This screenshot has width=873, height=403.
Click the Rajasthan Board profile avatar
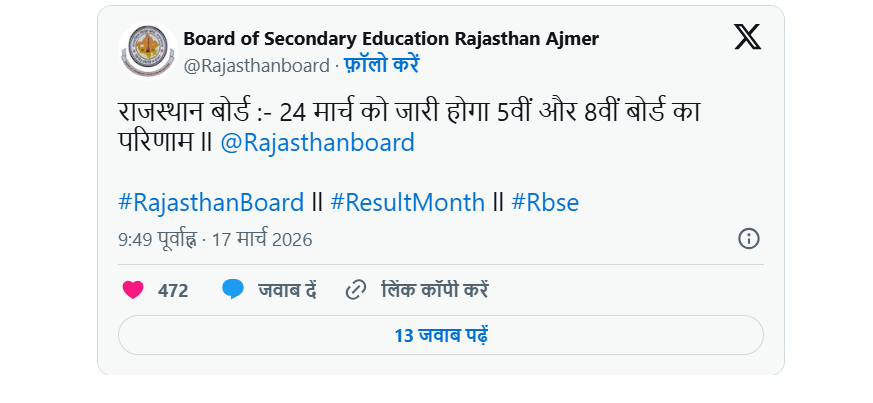tap(148, 51)
